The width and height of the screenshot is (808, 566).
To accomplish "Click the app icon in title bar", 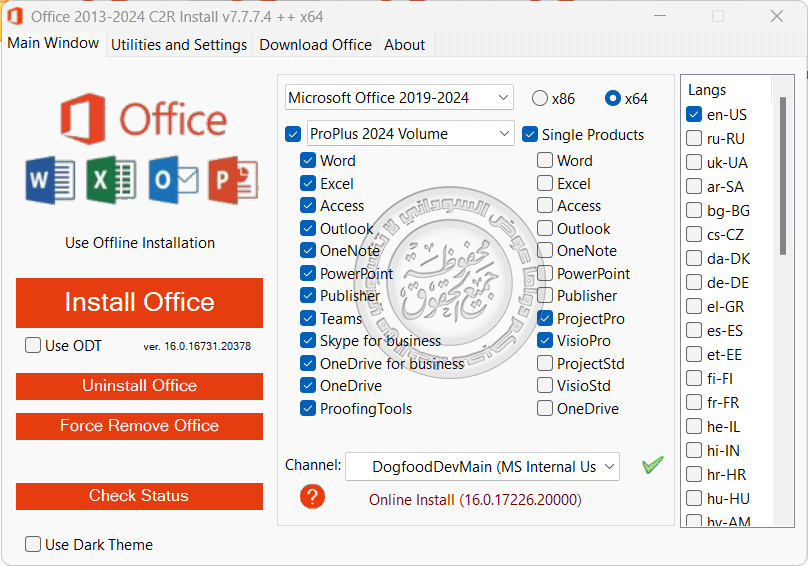I will click(x=15, y=17).
